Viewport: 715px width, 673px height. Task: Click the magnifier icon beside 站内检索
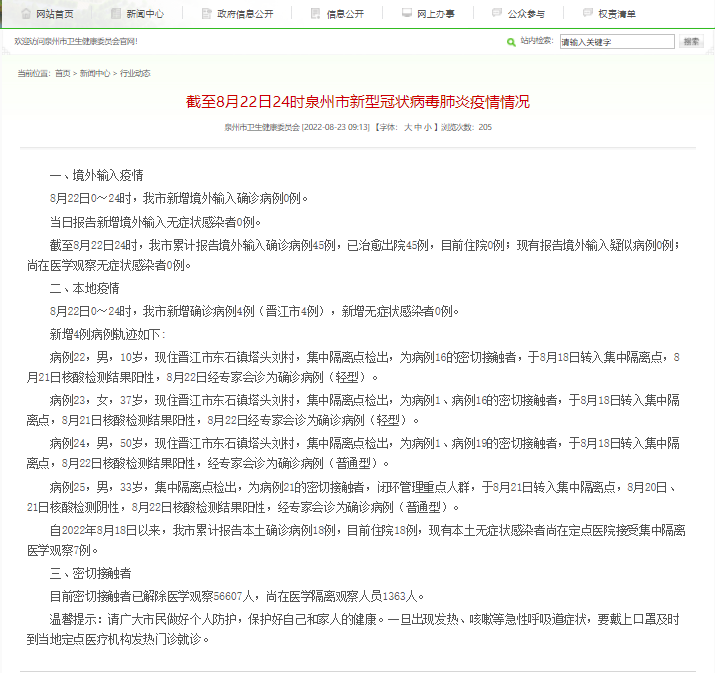tap(512, 42)
